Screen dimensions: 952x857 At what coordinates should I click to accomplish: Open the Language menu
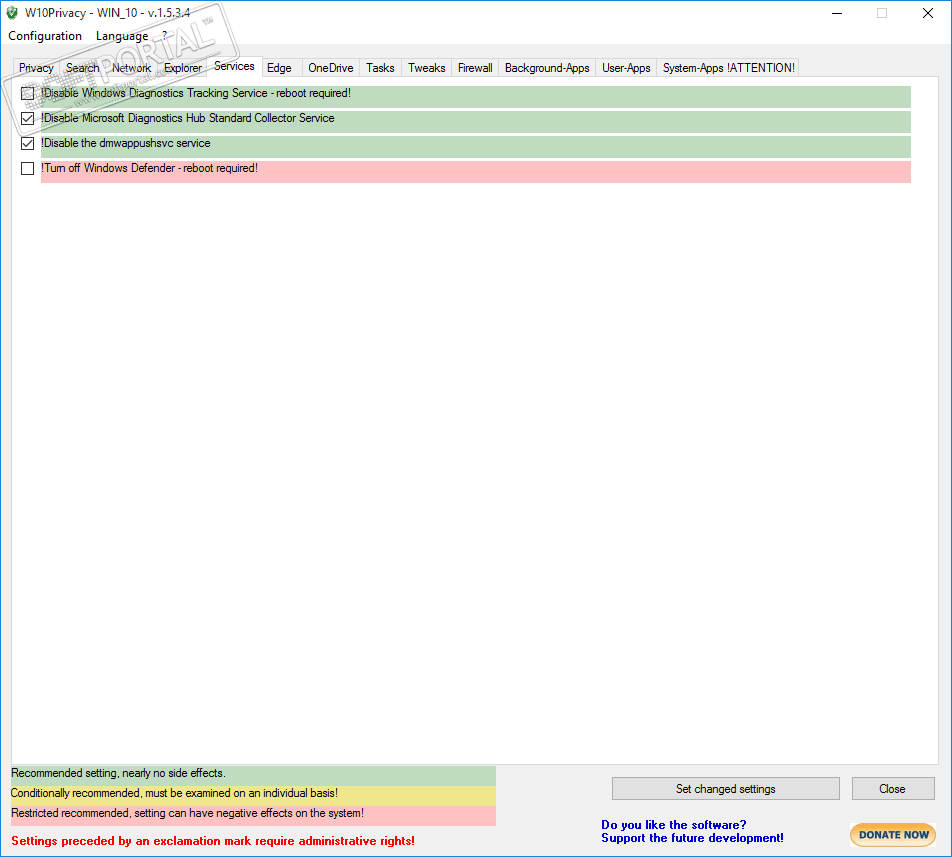pyautogui.click(x=122, y=36)
